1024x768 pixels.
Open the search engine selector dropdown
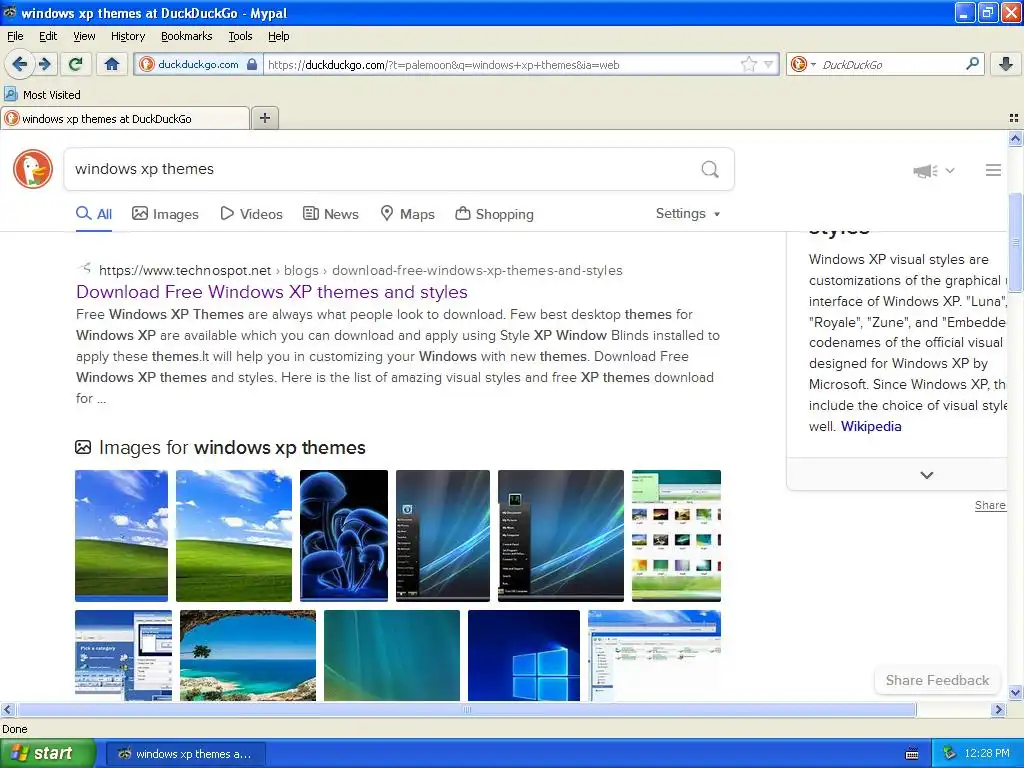[x=803, y=64]
